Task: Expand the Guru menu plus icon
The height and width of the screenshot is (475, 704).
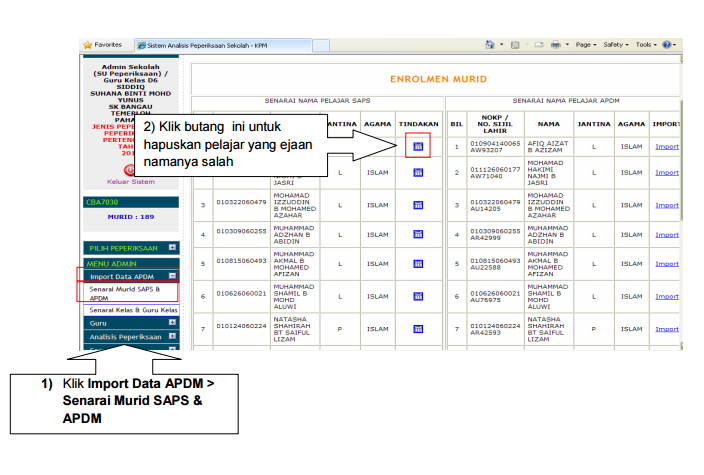Action: pos(172,322)
